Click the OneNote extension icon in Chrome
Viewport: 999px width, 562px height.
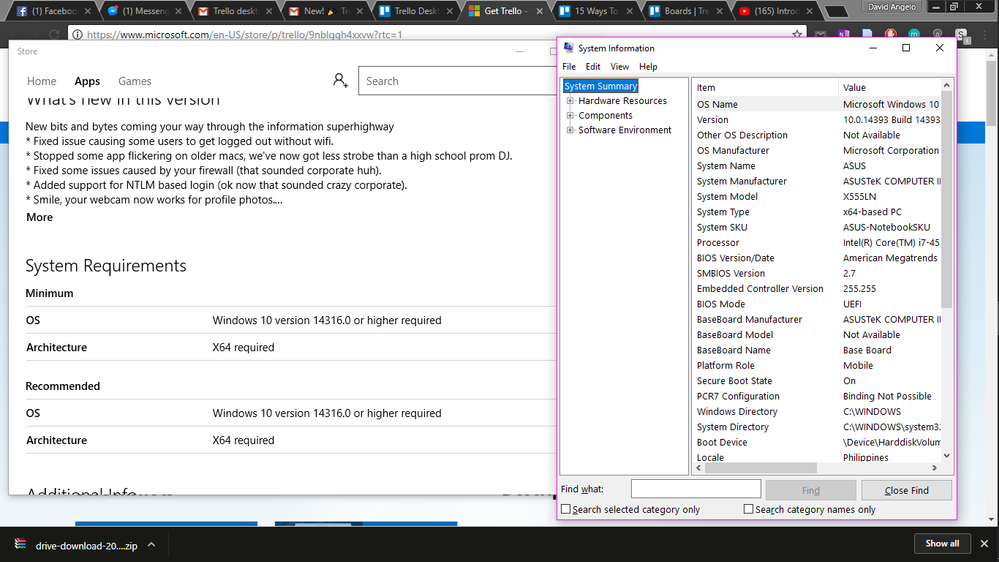844,34
